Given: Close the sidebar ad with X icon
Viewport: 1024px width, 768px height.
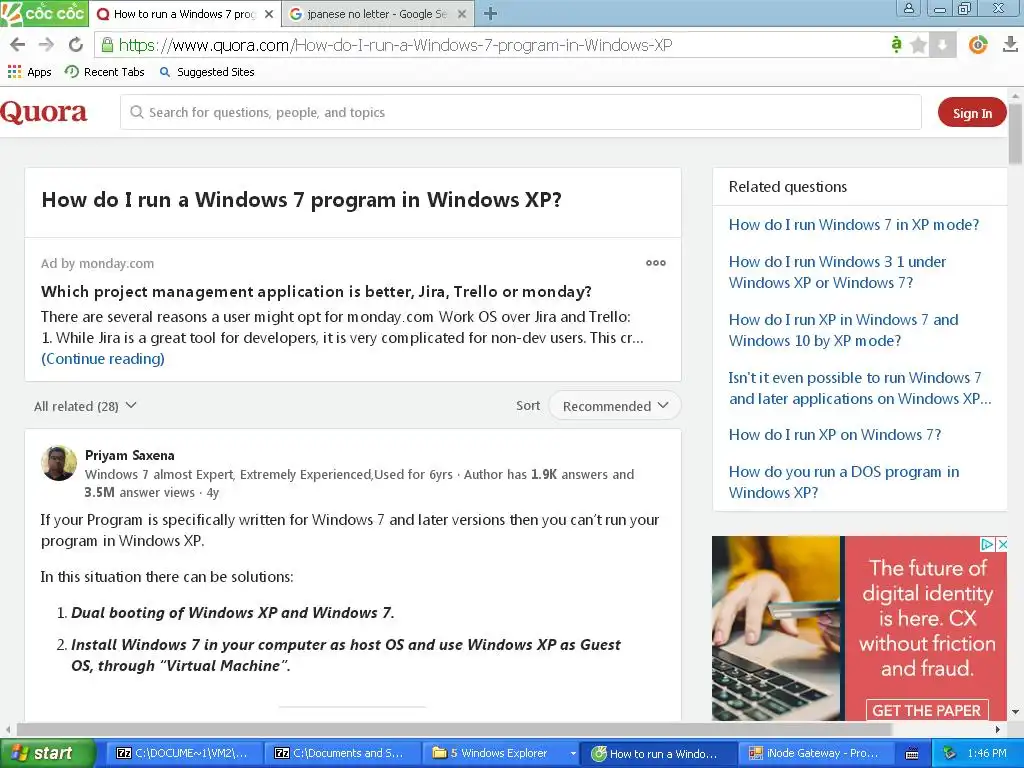Looking at the screenshot, I should tap(1002, 543).
